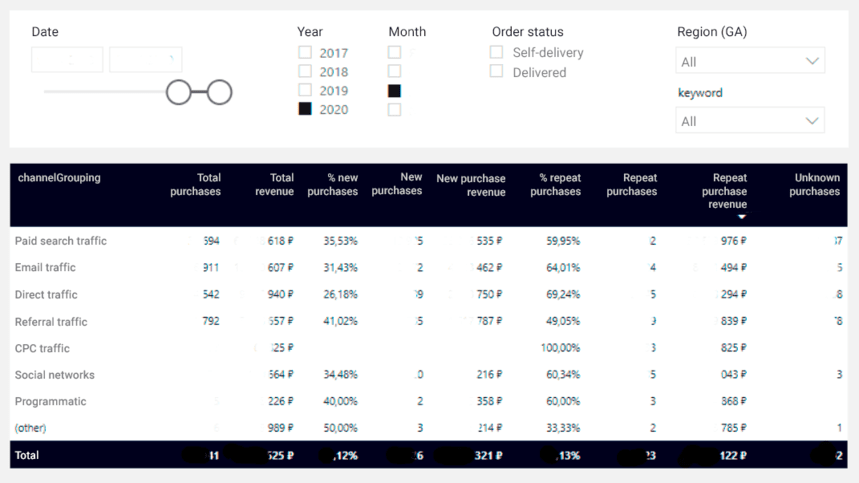Toggle the Delivered order status checkbox
This screenshot has height=483, width=859.
pyautogui.click(x=496, y=72)
